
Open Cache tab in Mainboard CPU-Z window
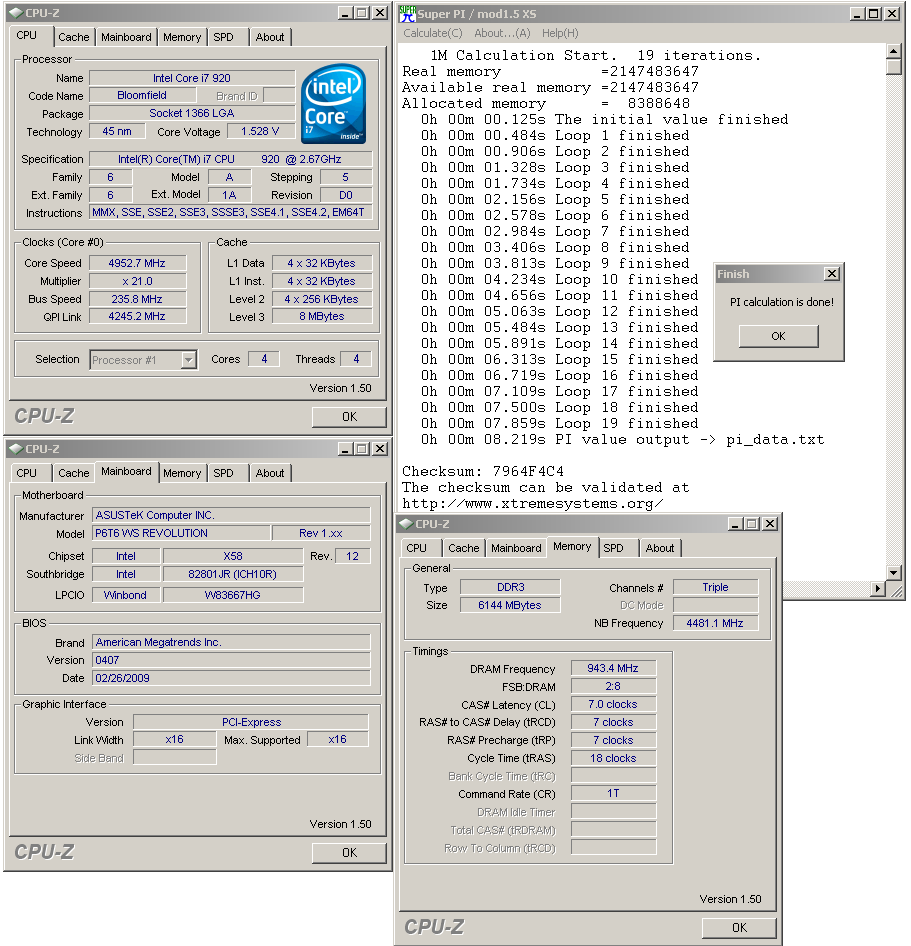coord(74,474)
